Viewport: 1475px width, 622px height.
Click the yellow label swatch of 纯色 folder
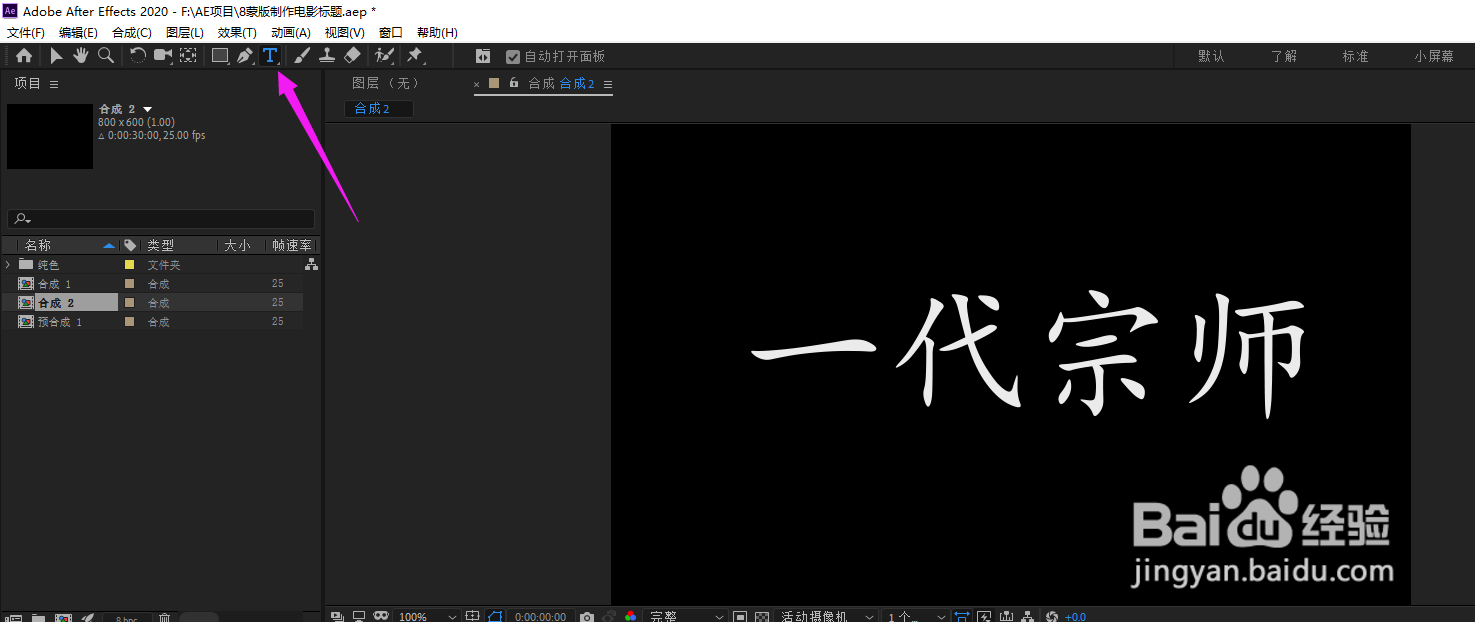(x=129, y=265)
